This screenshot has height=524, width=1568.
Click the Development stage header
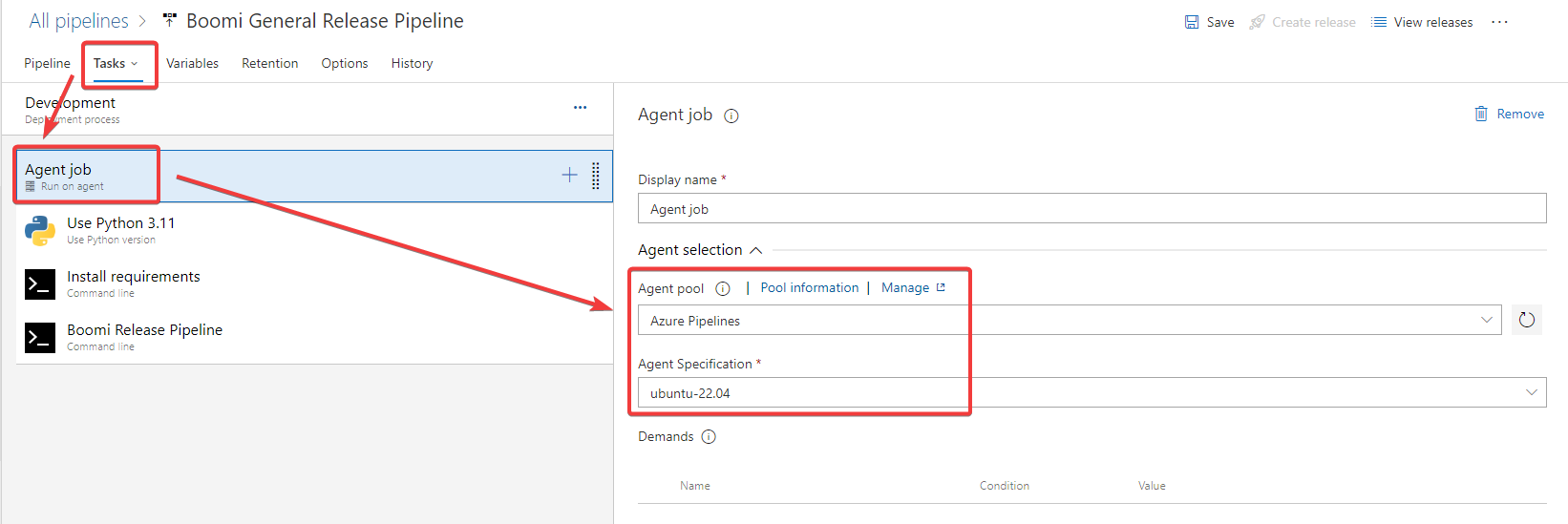[70, 102]
